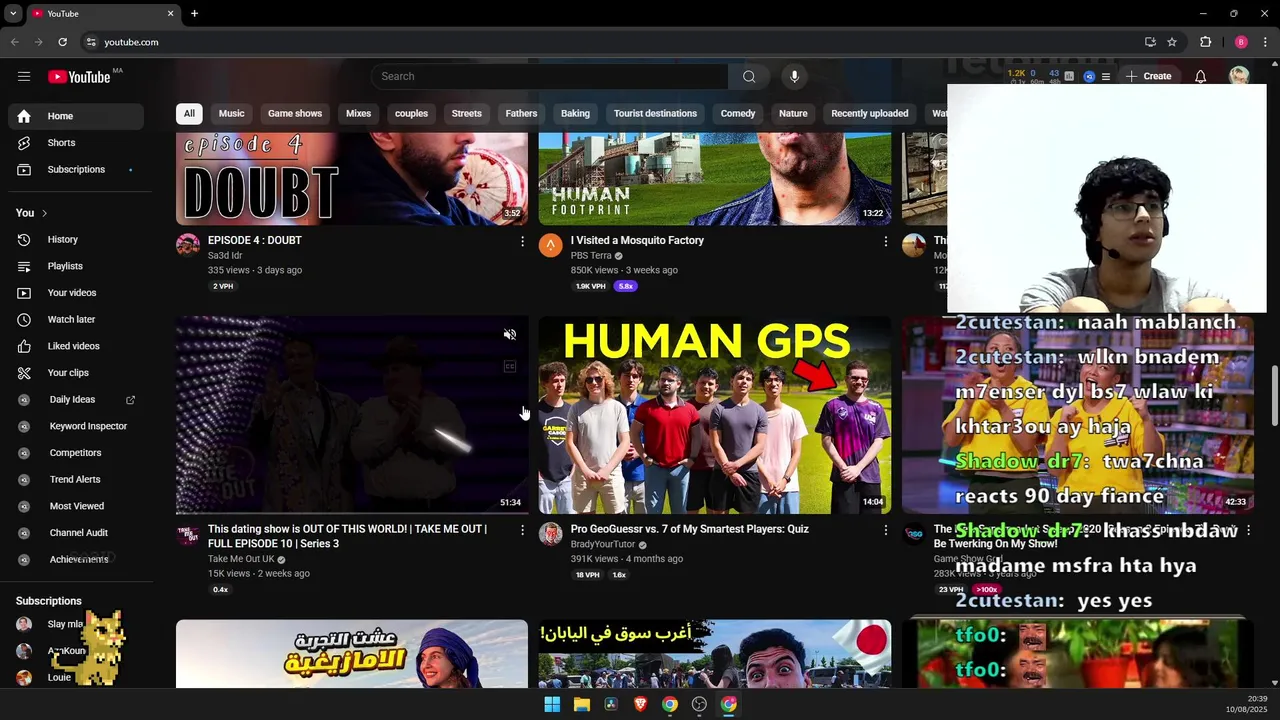Open Your clips

[76, 373]
